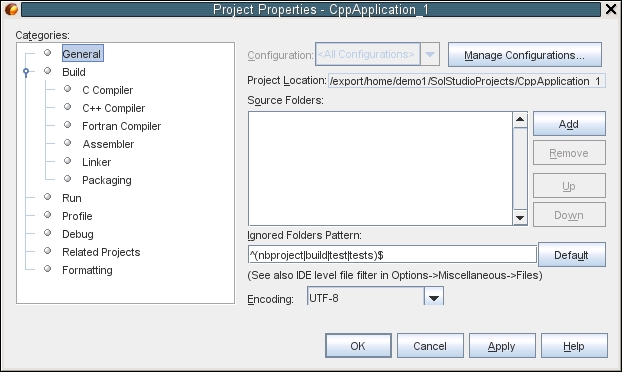This screenshot has height=372, width=622.
Task: Select the Linker category
Action: 96,162
